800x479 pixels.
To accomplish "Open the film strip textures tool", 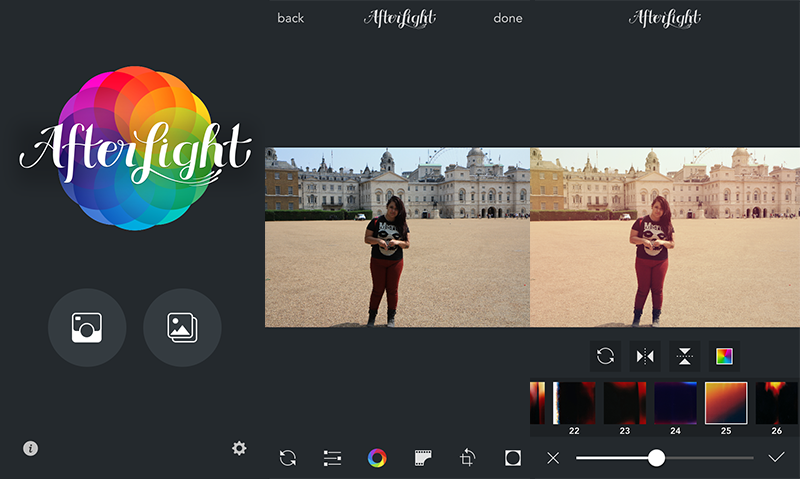I will tap(423, 458).
